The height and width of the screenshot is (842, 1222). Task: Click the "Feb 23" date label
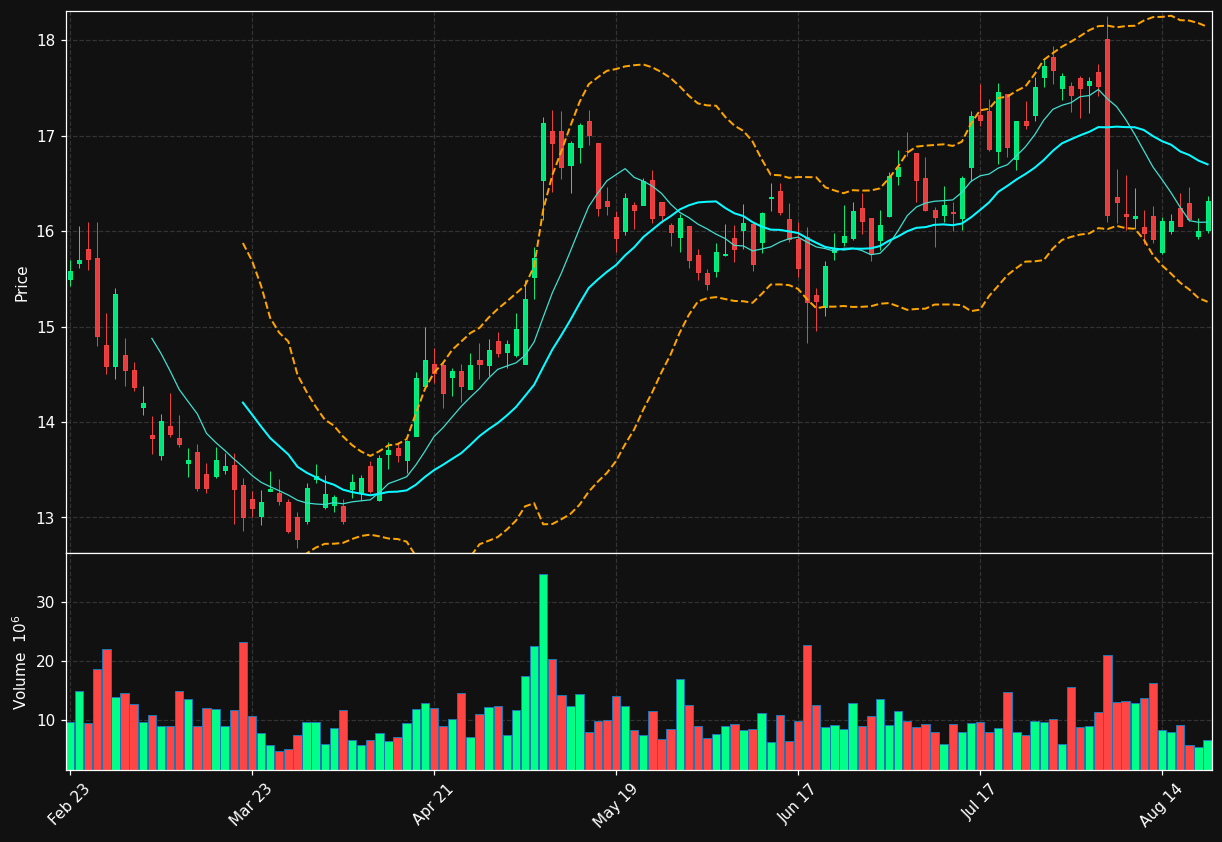[x=67, y=805]
